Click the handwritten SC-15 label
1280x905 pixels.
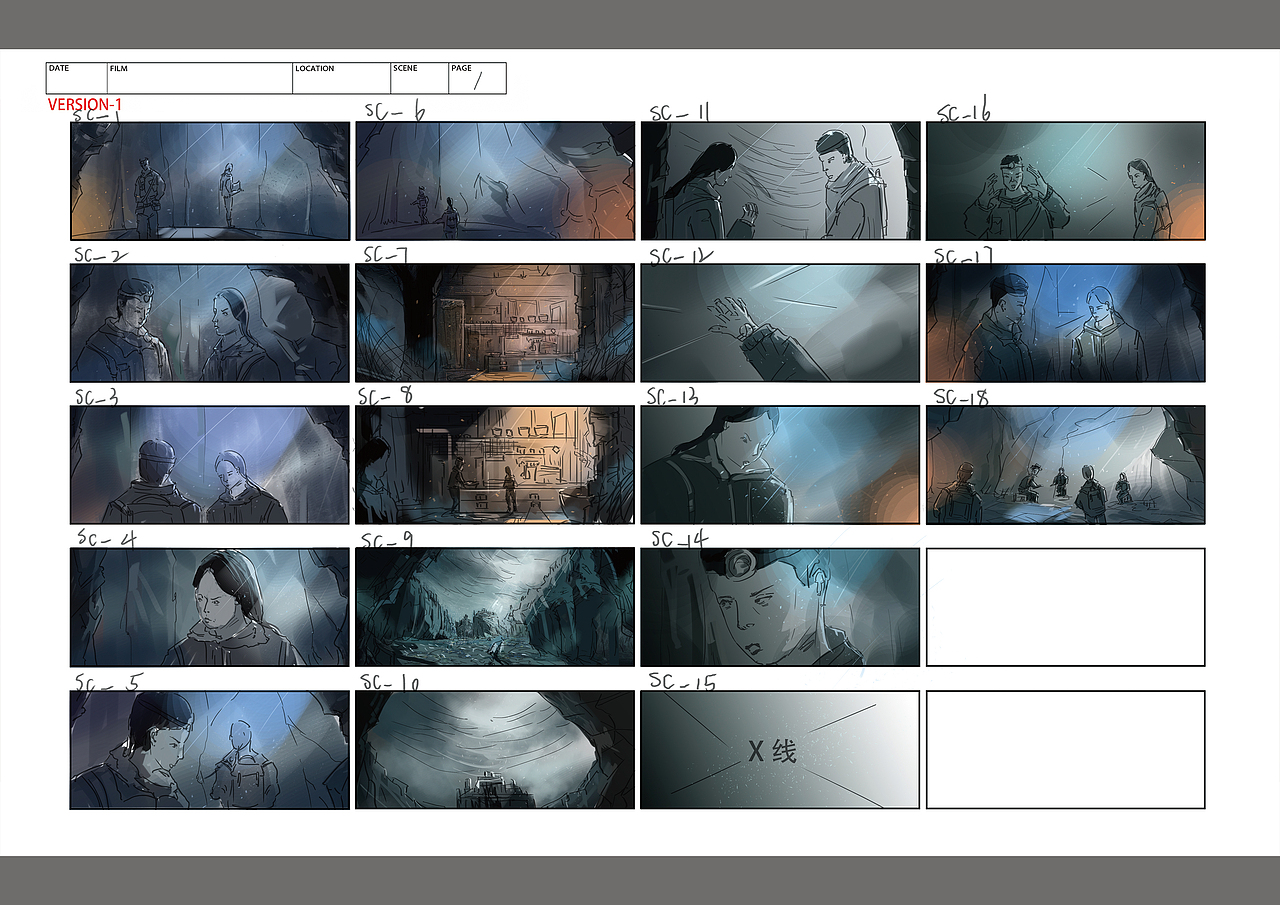click(x=683, y=681)
